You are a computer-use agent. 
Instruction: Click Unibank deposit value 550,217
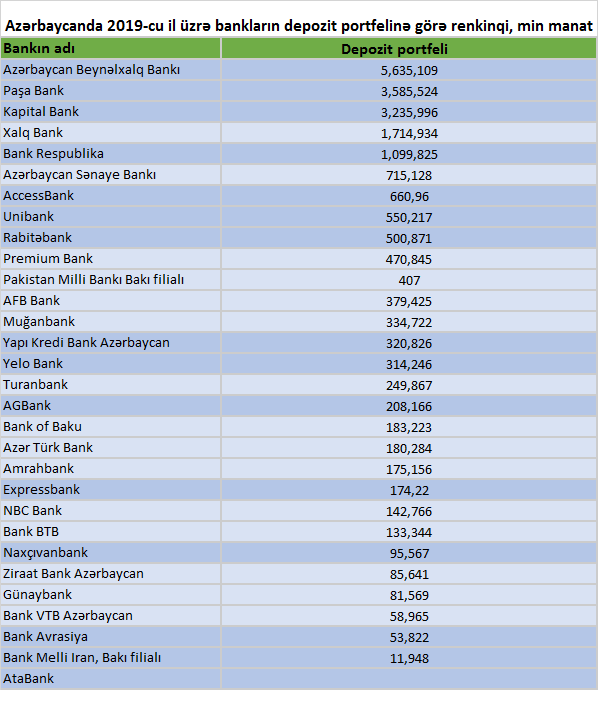click(409, 217)
